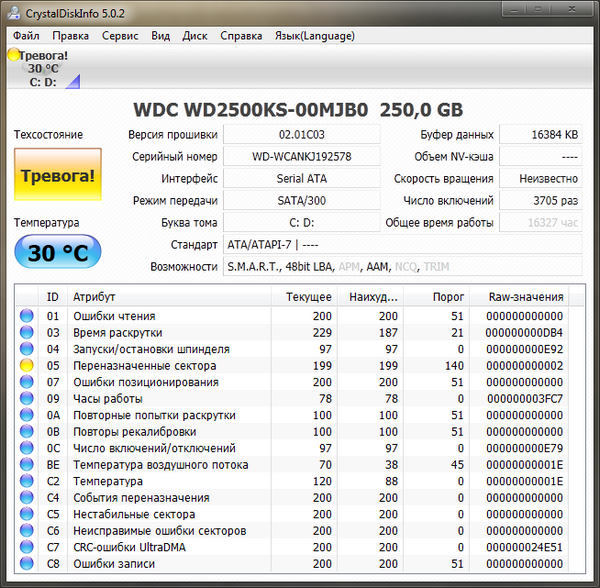600x588 pixels.
Task: Click the Буфер данных value 16384 KB
Action: [541, 135]
